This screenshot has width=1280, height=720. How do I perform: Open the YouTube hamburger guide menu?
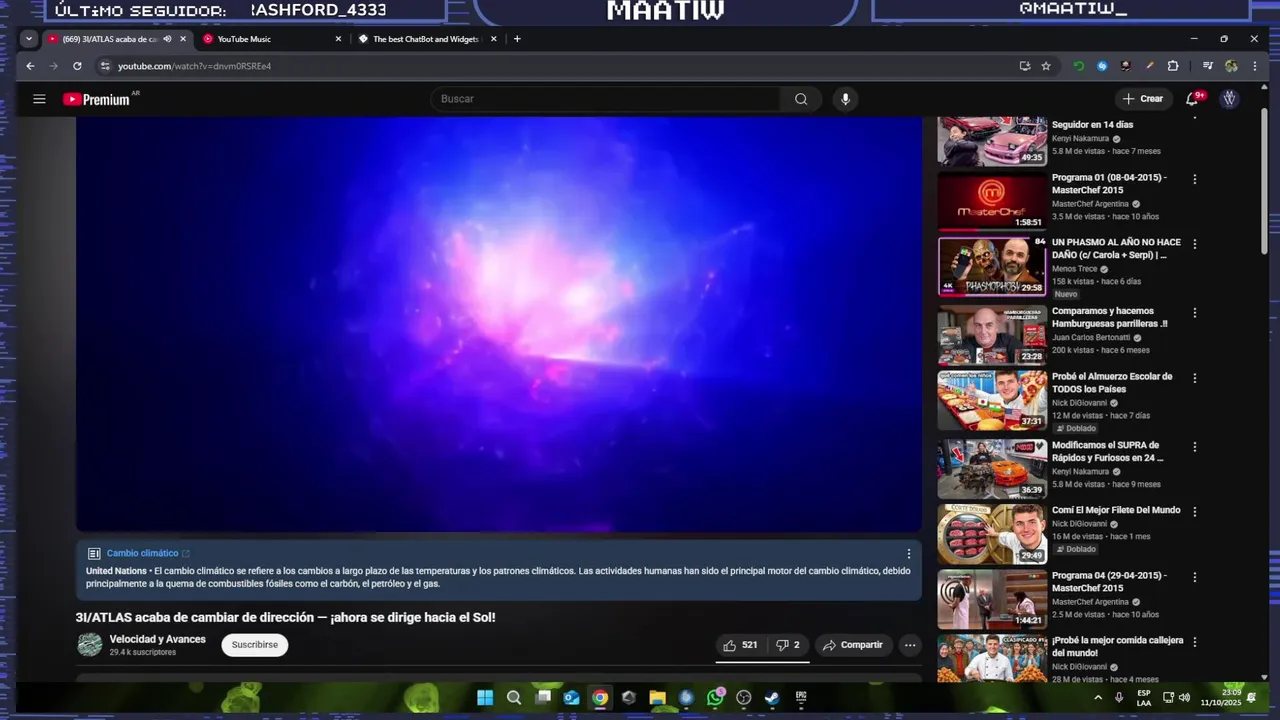click(39, 99)
